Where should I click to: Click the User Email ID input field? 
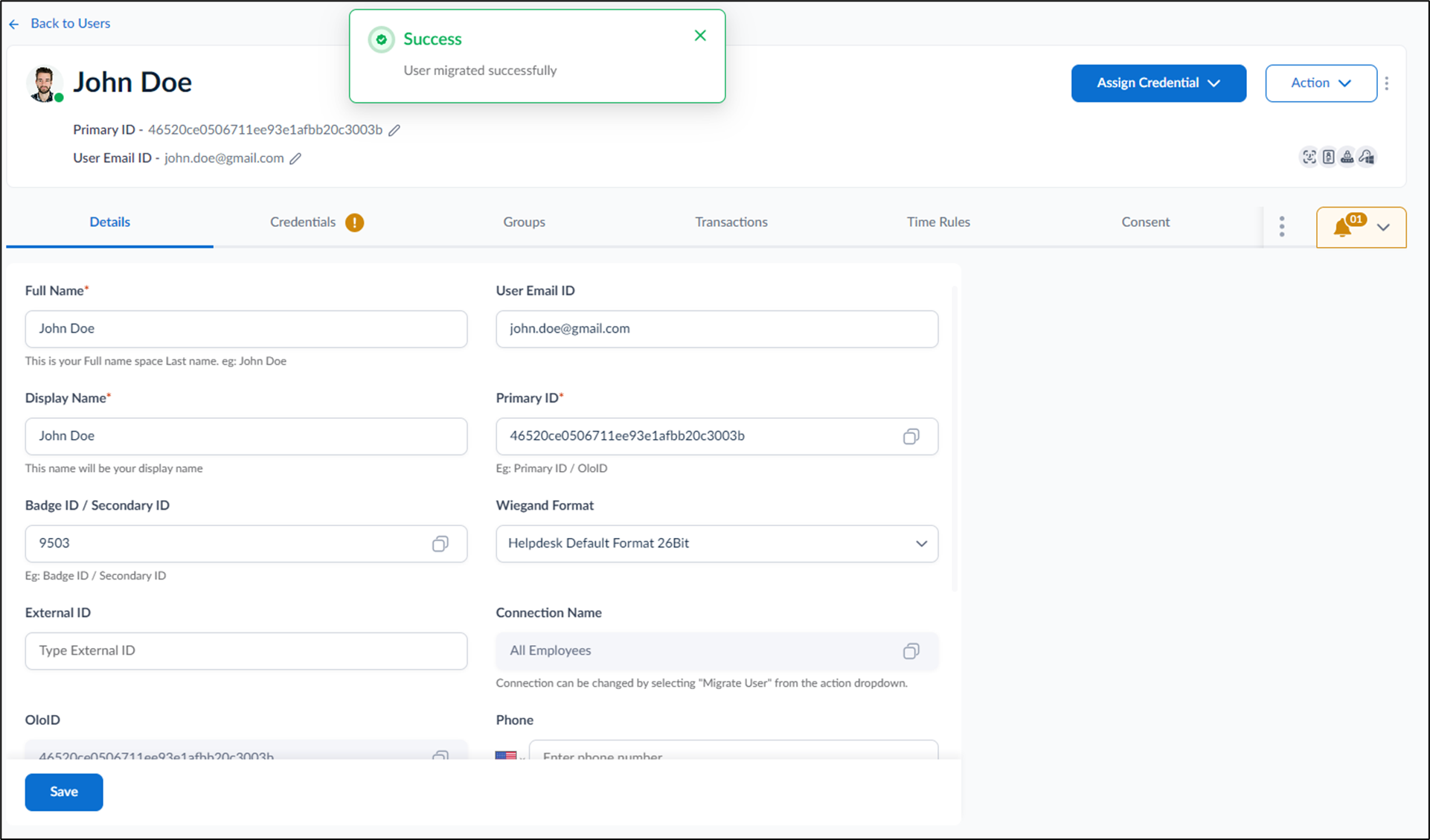pyautogui.click(x=716, y=329)
